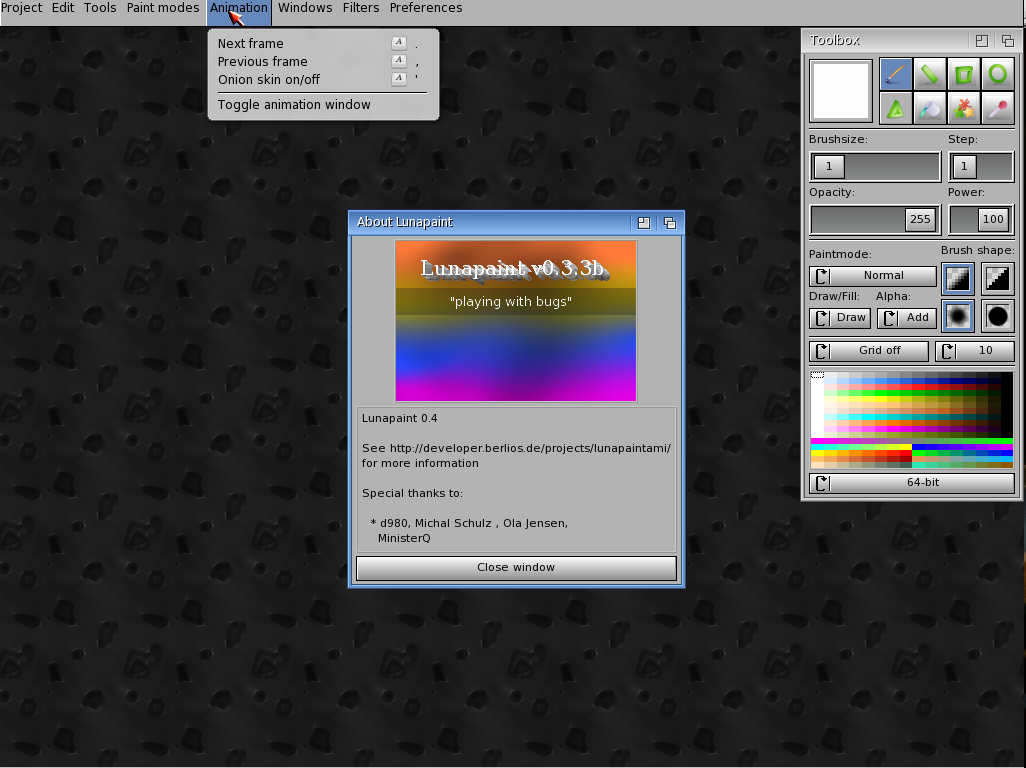Open the Filters menu
This screenshot has height=768, width=1026.
(x=361, y=8)
